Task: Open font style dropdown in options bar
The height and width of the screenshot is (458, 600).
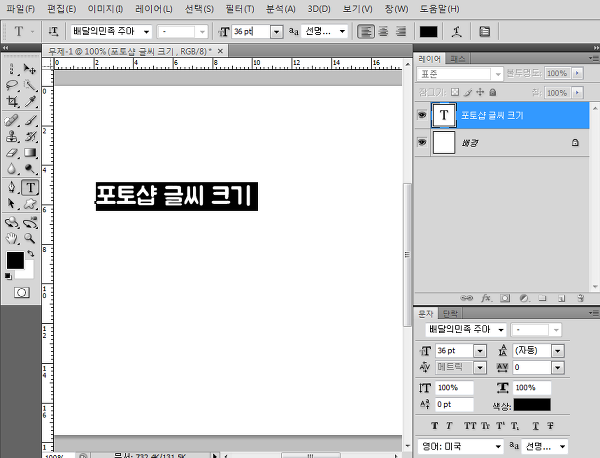Action: coord(202,32)
